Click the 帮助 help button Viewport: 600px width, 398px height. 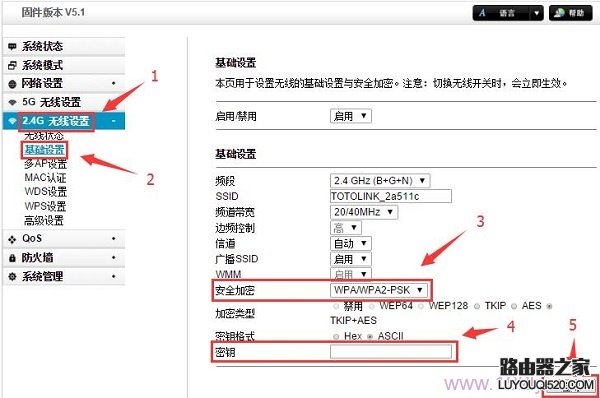click(571, 13)
